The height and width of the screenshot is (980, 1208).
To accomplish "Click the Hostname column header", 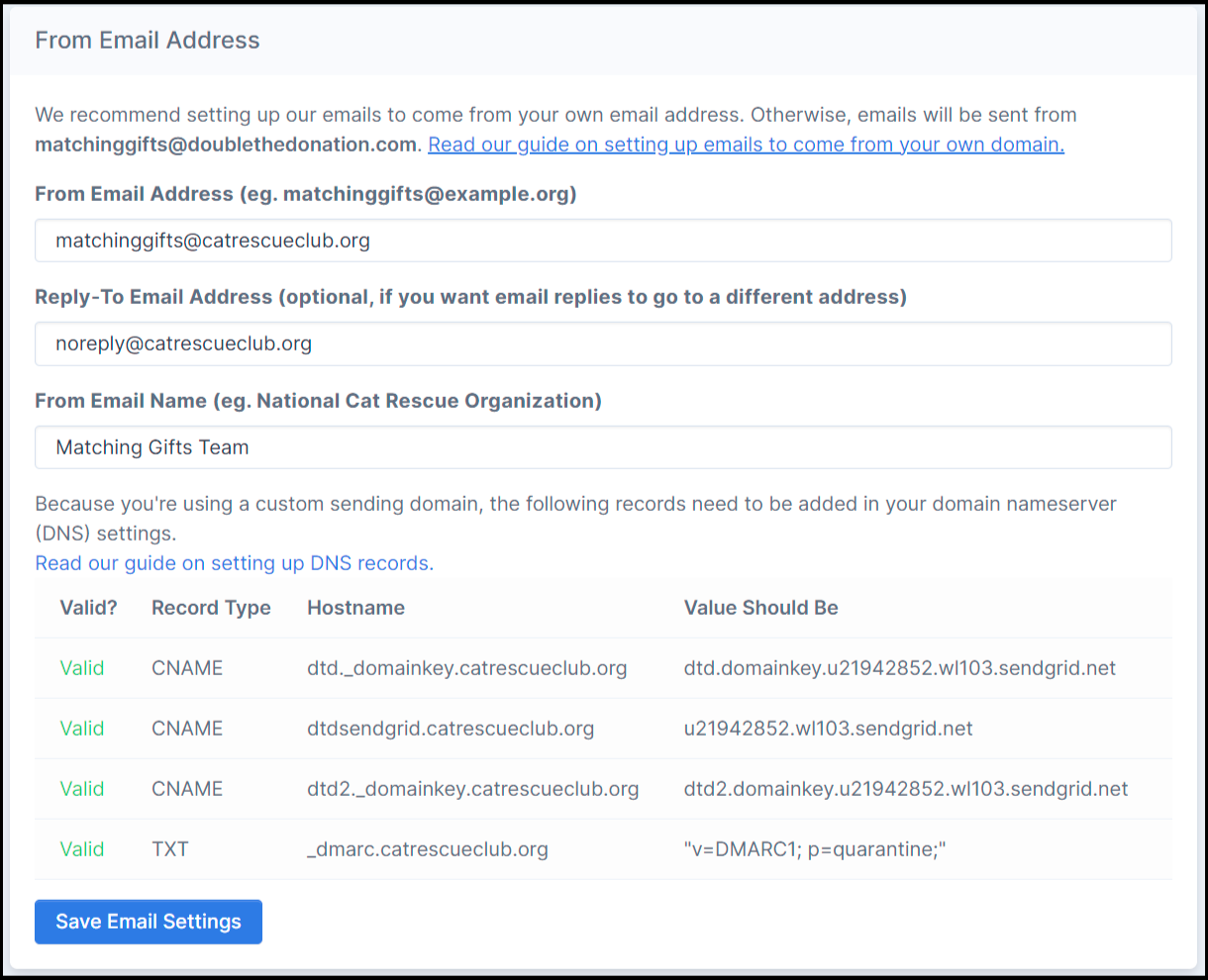I will click(355, 608).
